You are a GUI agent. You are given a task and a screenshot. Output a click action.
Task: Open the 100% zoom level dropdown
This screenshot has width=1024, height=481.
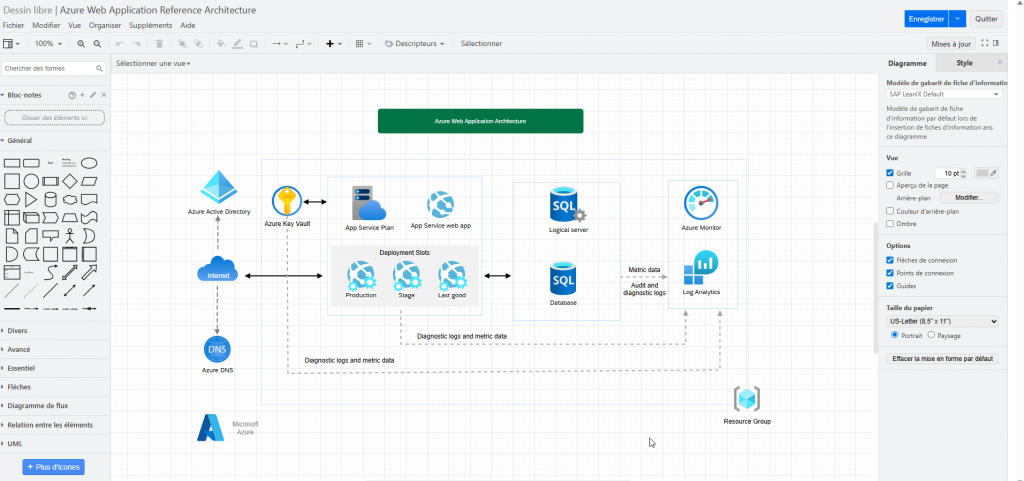[47, 44]
